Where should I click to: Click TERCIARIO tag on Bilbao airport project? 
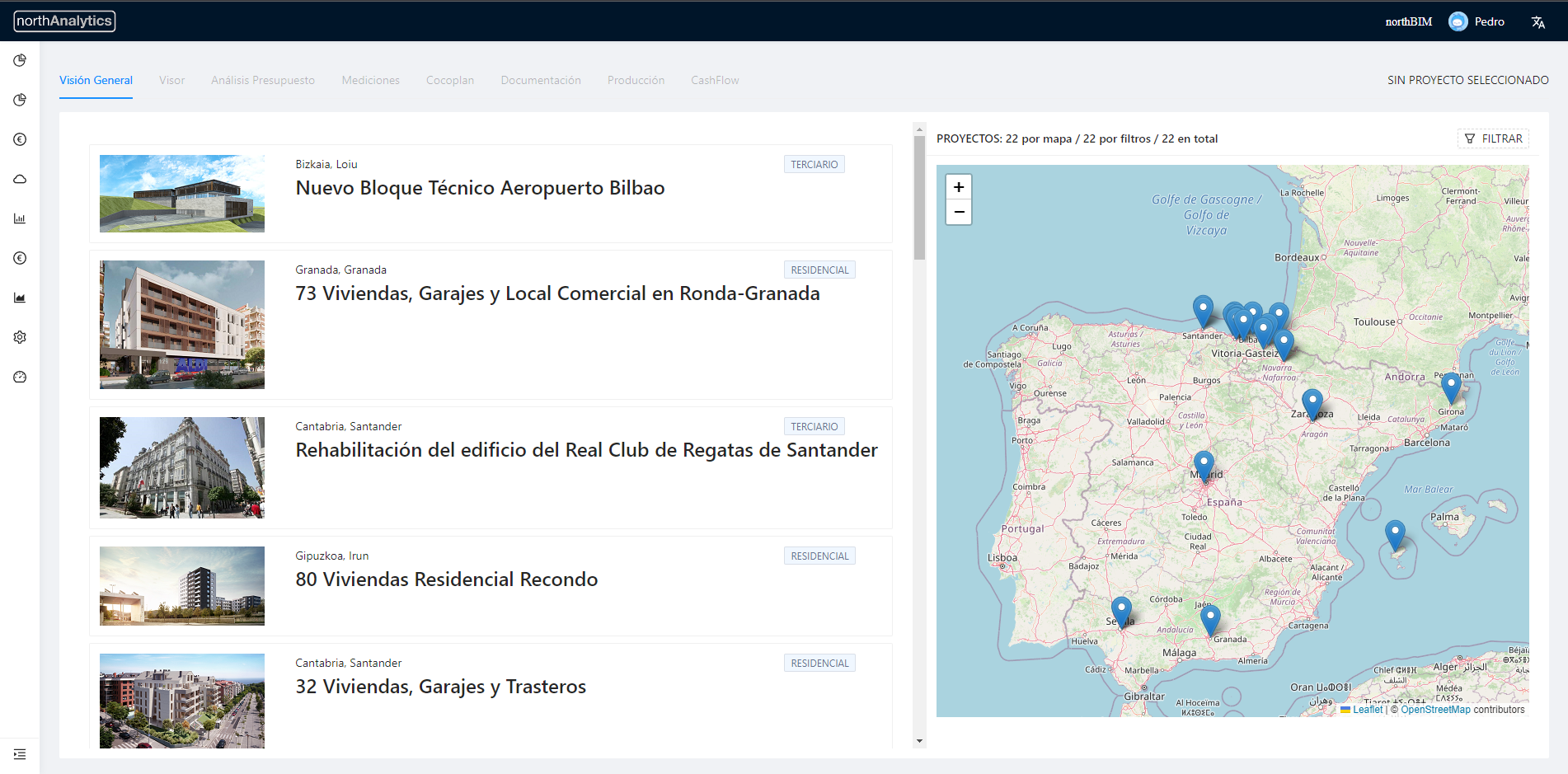coord(815,164)
